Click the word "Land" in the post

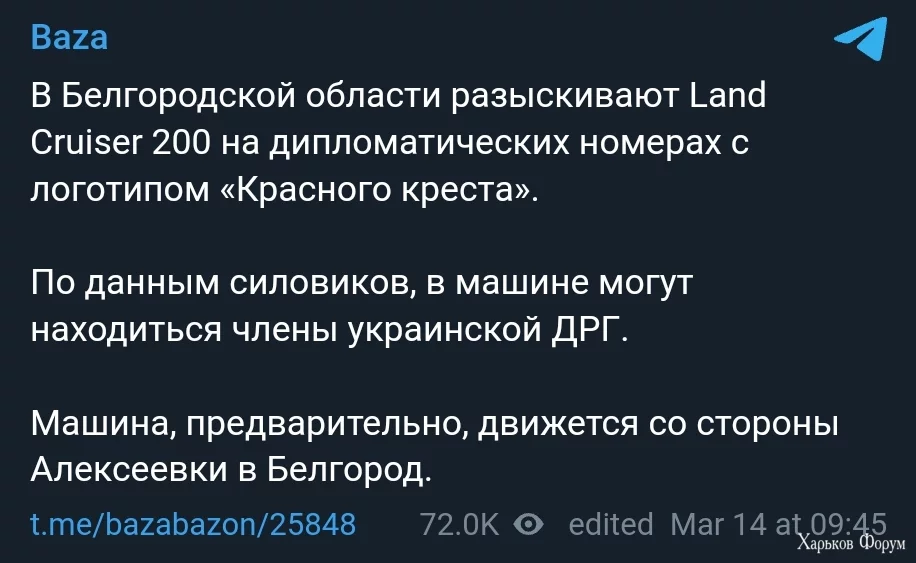(728, 96)
